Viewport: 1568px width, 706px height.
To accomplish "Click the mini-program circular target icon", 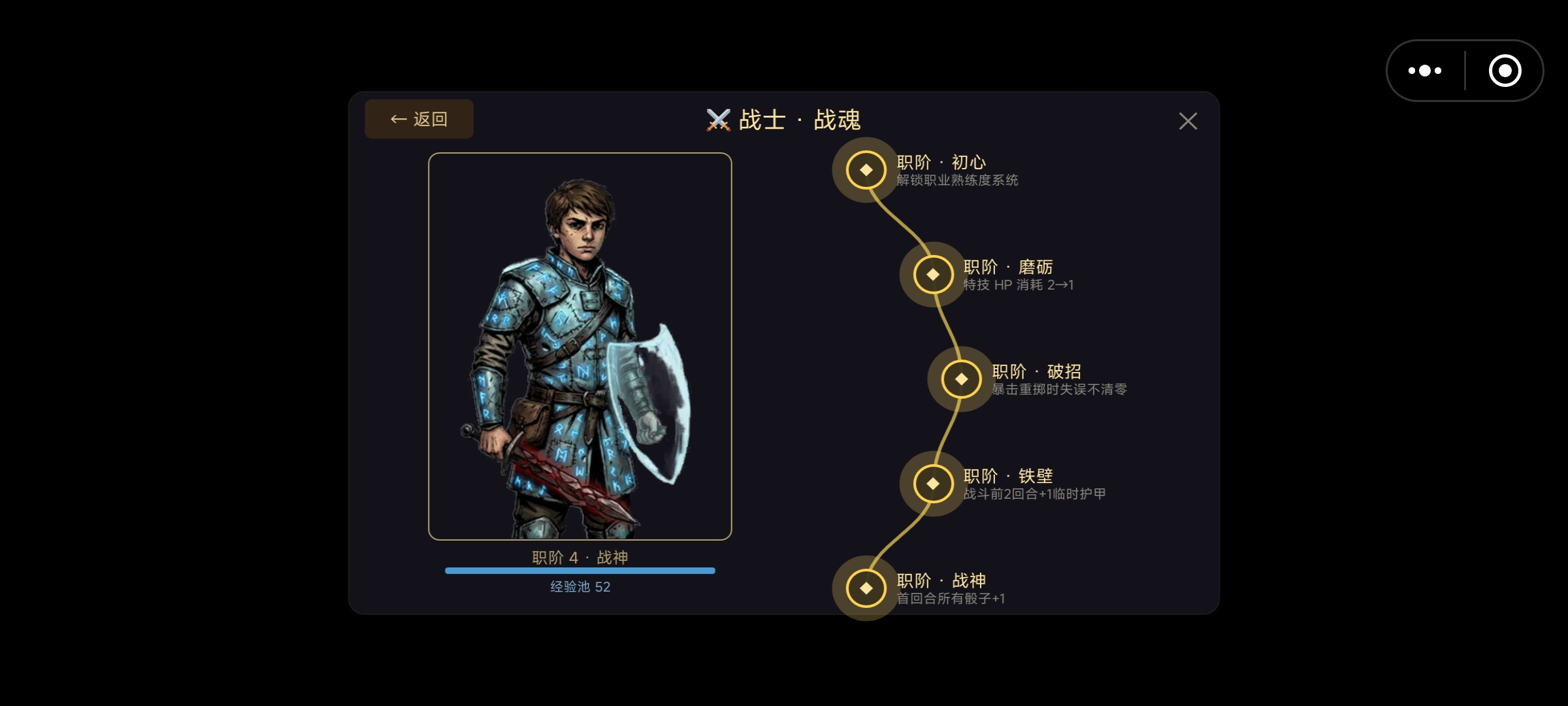I will (x=1505, y=71).
